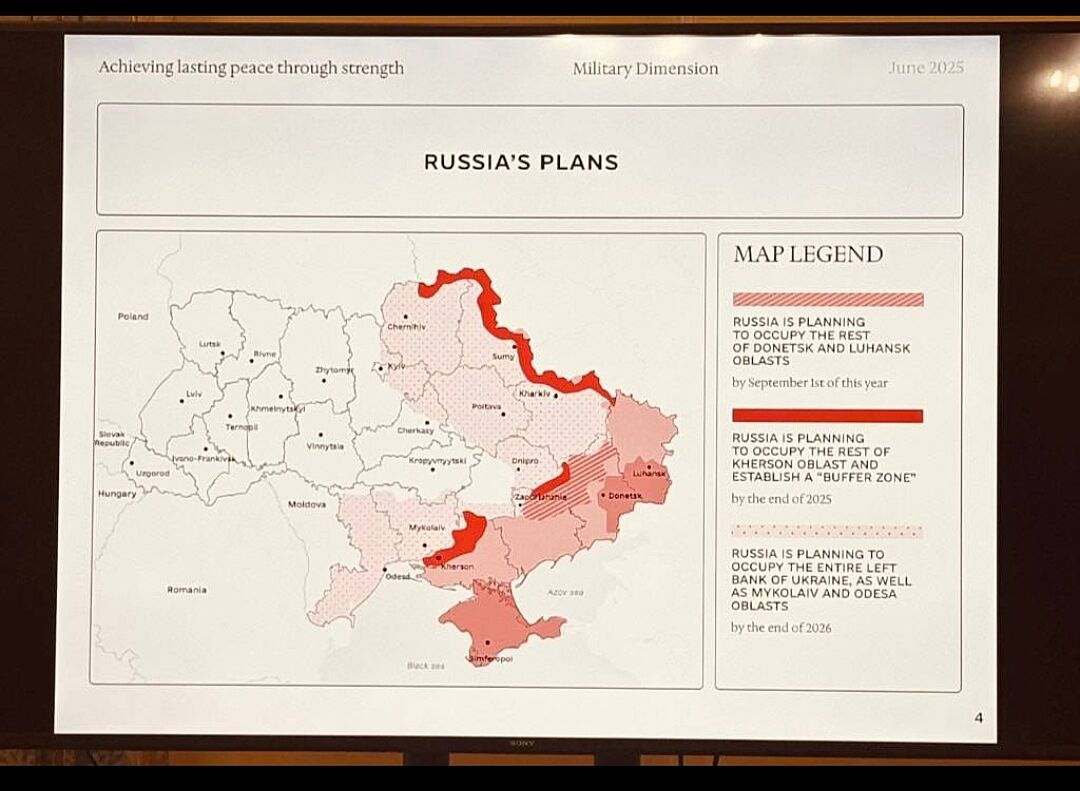The width and height of the screenshot is (1080, 791).
Task: Select the dotted pink legend swatch
Action: [x=827, y=532]
